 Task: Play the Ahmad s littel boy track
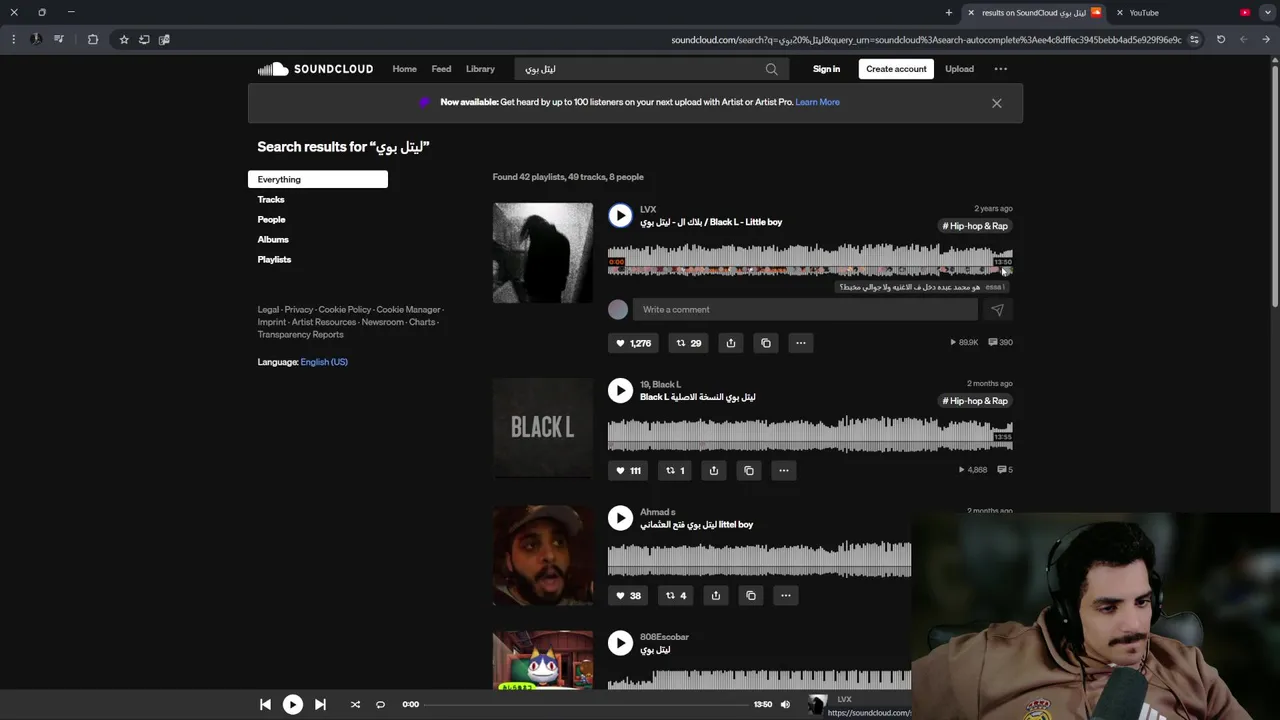click(620, 517)
